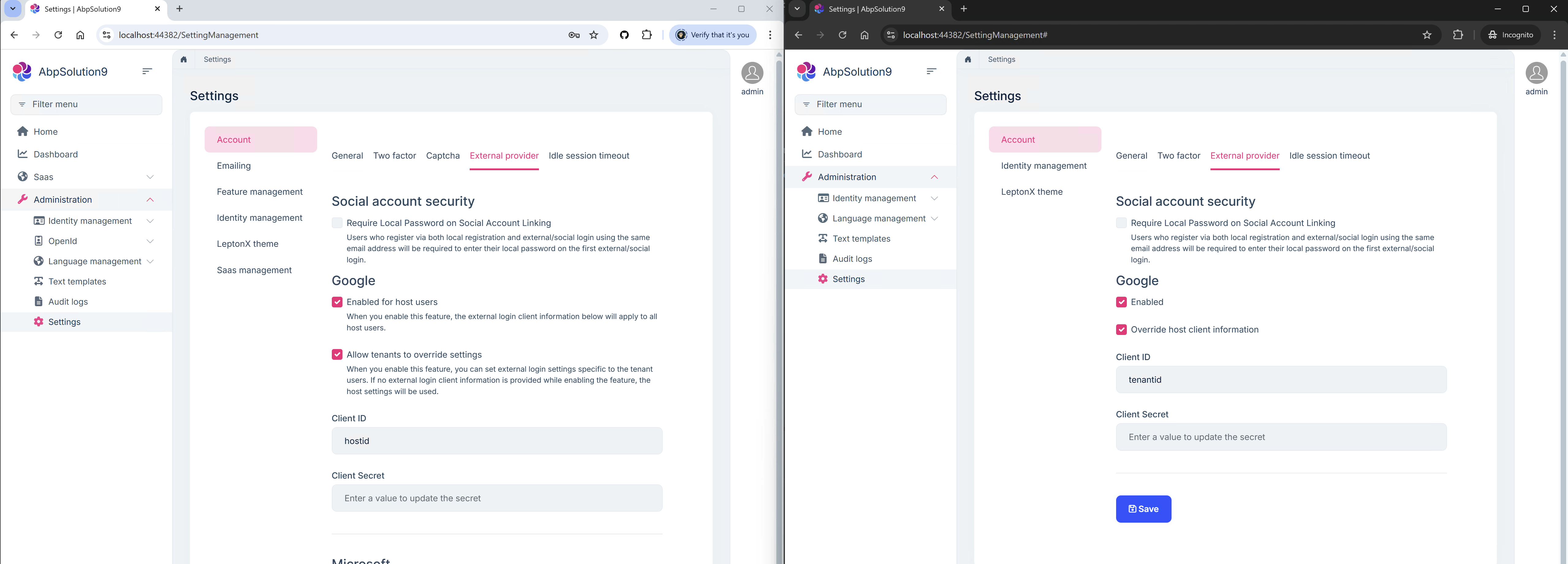Uncheck the Override host client information checkbox
Screen dimensions: 1568x564
(1121, 330)
